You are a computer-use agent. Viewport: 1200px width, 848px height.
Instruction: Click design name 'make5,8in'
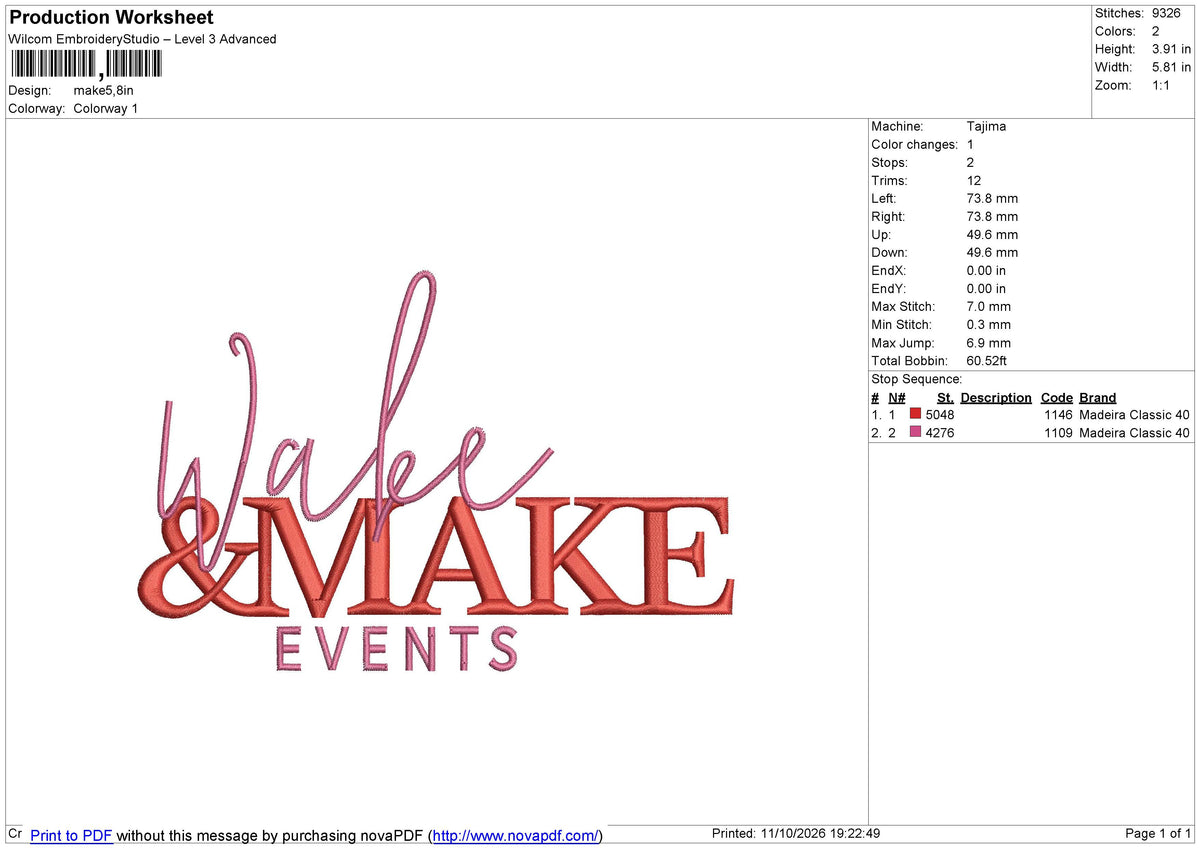[x=103, y=91]
